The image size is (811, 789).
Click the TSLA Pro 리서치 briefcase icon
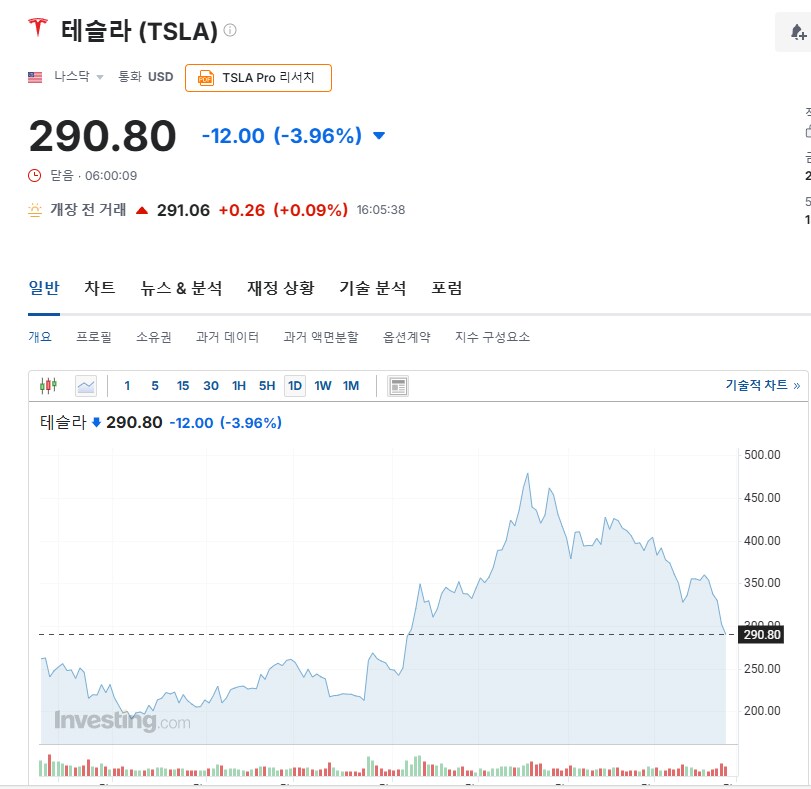206,77
